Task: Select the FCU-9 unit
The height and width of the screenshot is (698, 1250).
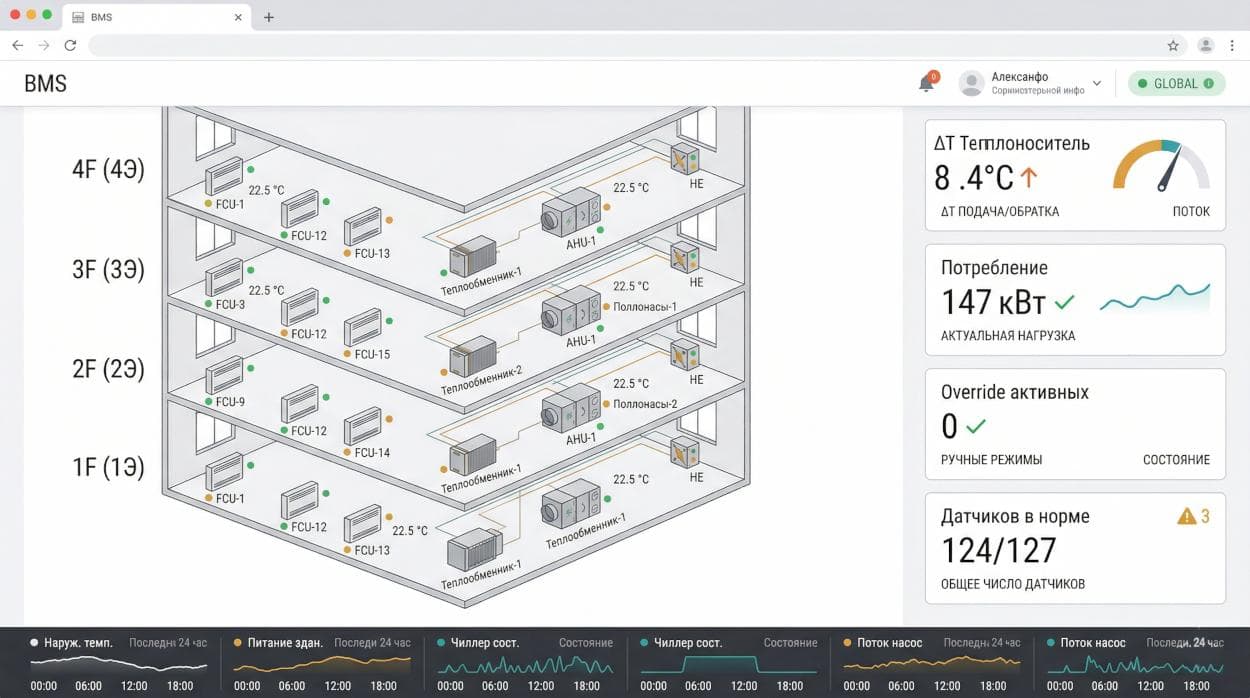Action: click(224, 376)
